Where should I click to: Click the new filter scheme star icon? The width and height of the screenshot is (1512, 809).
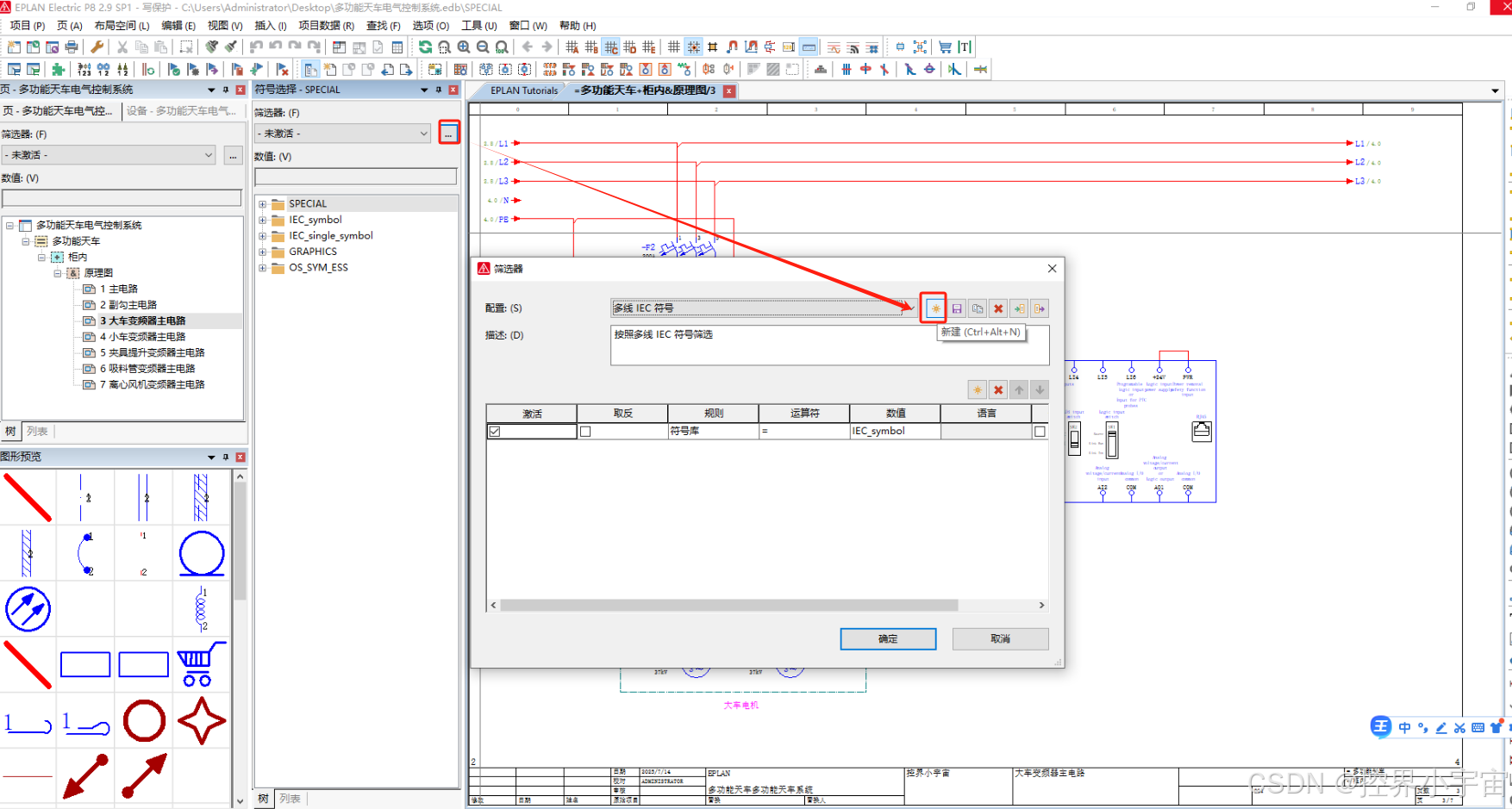pos(935,308)
